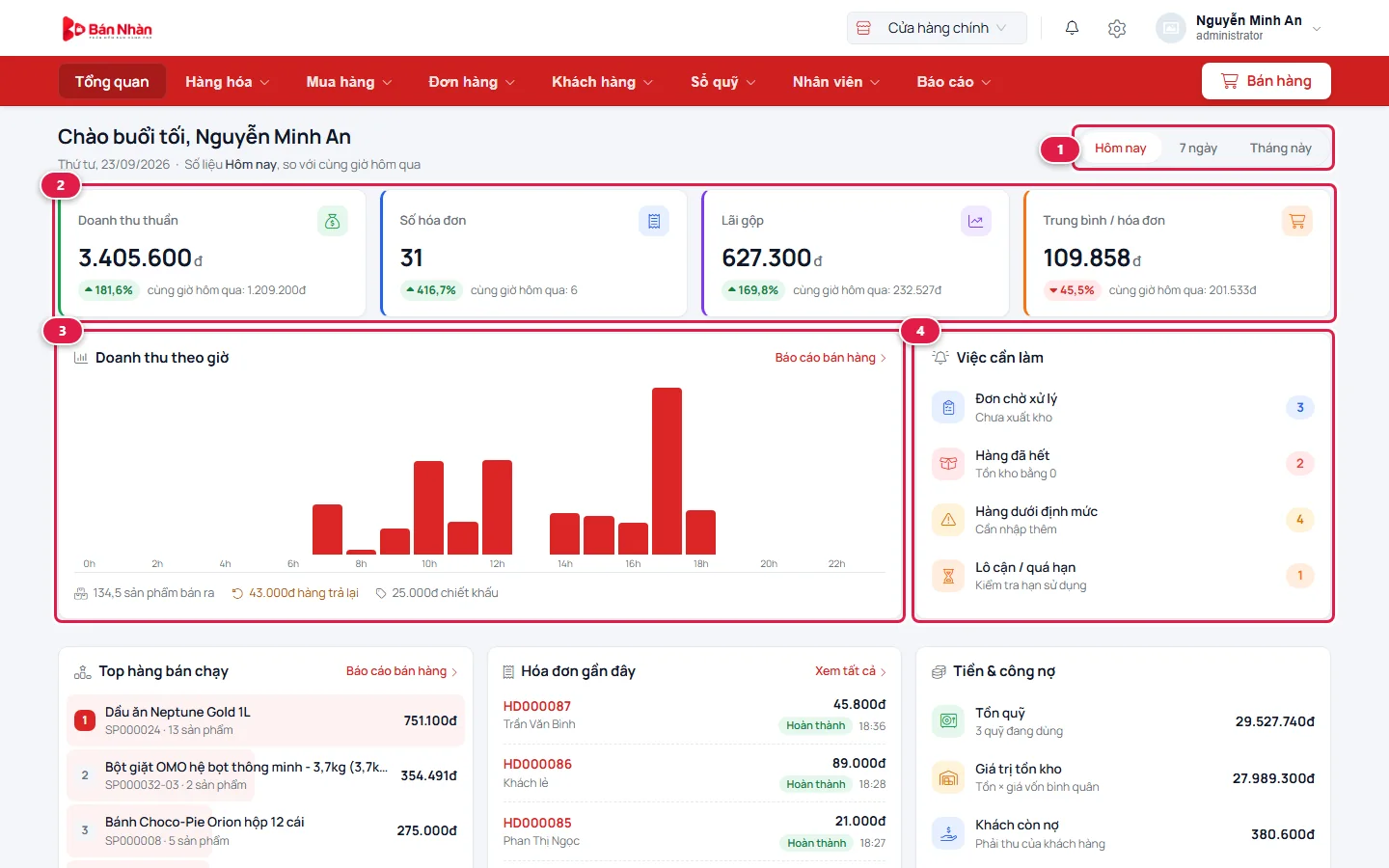Expand the Nguyễn Minh An account menu
1389x868 pixels.
[1239, 28]
